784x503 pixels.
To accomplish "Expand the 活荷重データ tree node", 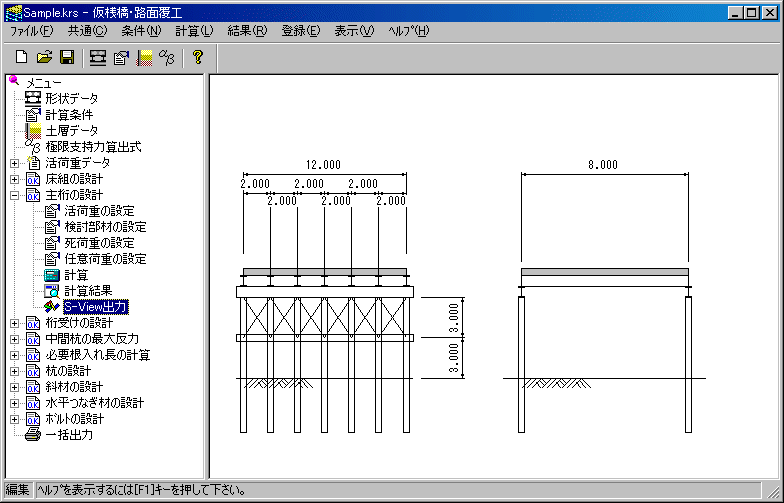I will (x=14, y=163).
